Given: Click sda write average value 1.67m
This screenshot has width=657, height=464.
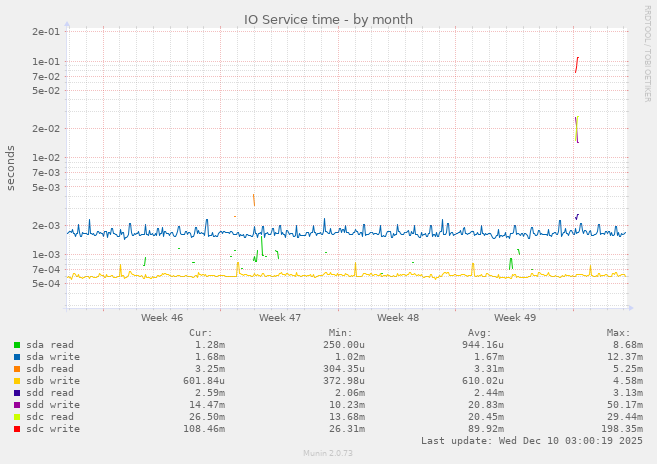Looking at the screenshot, I should tap(489, 357).
